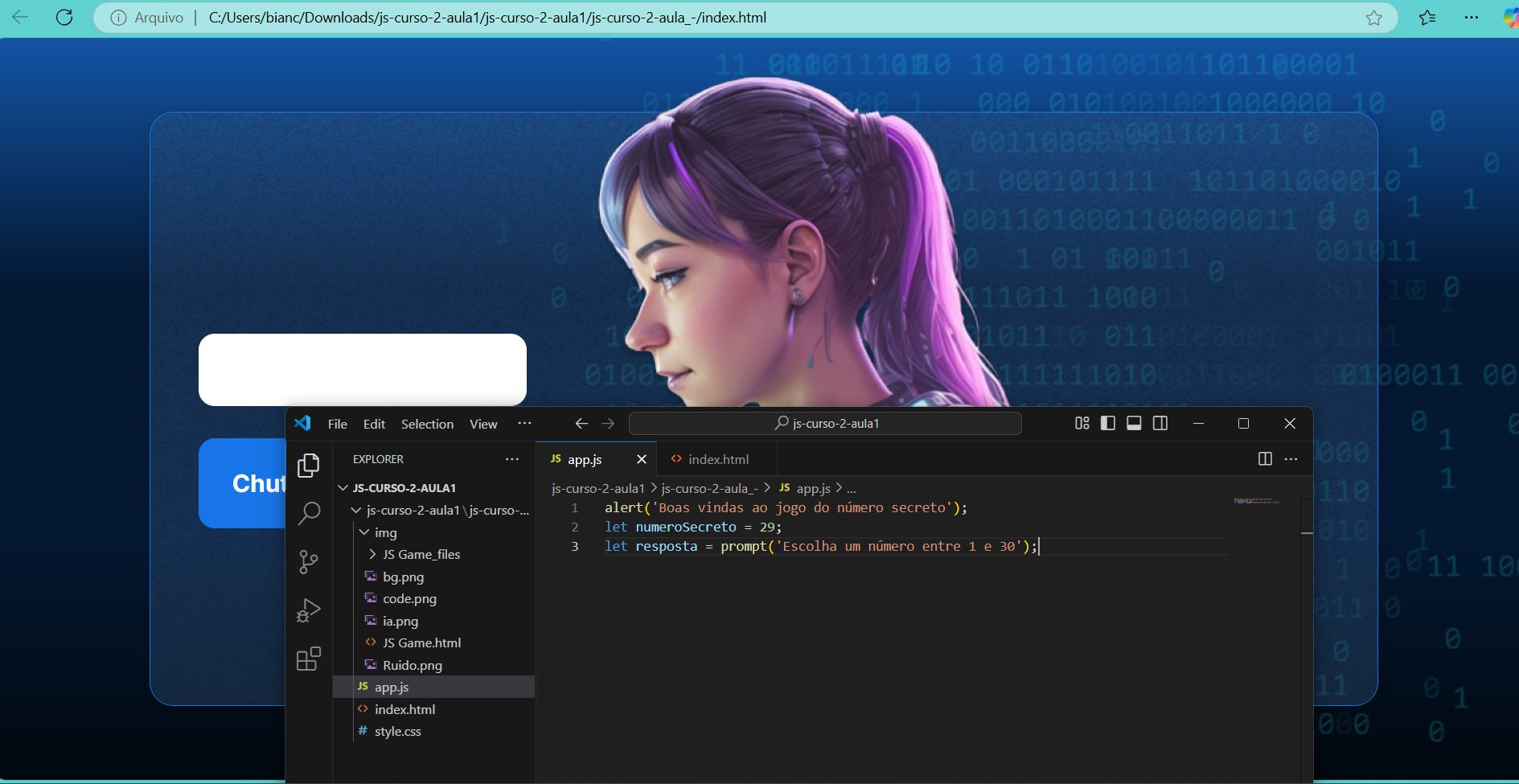Open the Explorer view in activity bar
Viewport: 1519px width, 784px height.
pos(309,466)
